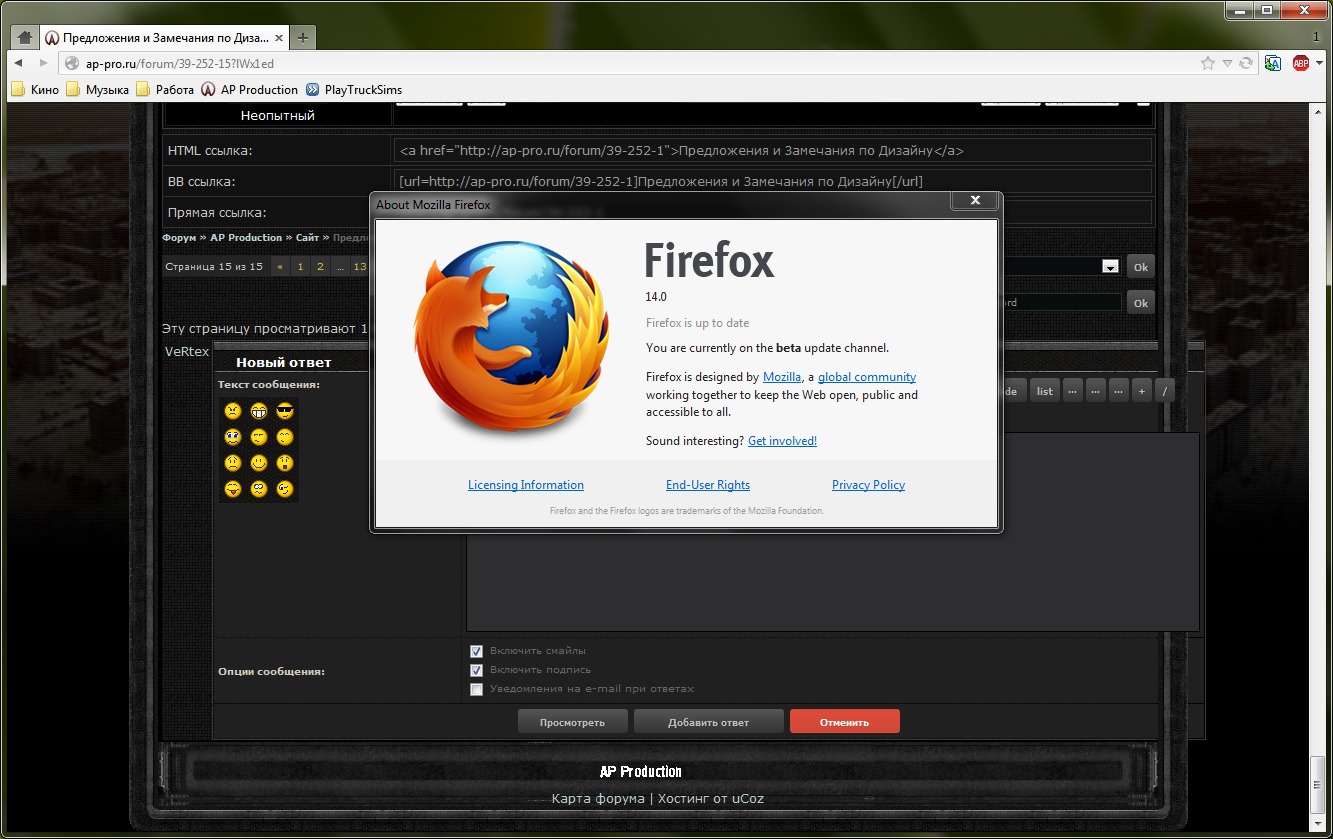The width and height of the screenshot is (1333, 839).
Task: Insert the winking emoticon
Action: [285, 489]
